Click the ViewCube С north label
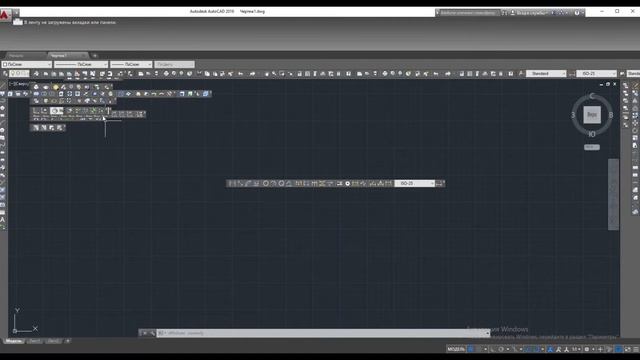Screen dimensions: 640x360 pos(592,96)
